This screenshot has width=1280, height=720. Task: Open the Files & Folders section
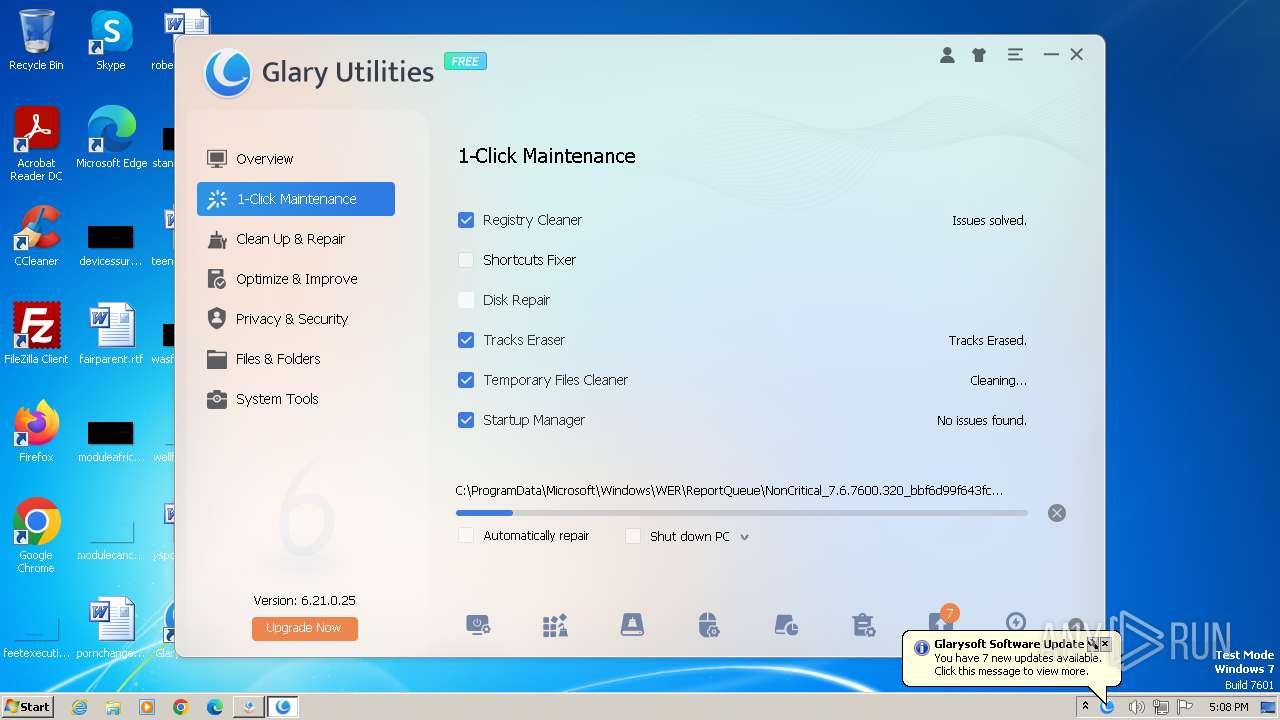tap(296, 359)
